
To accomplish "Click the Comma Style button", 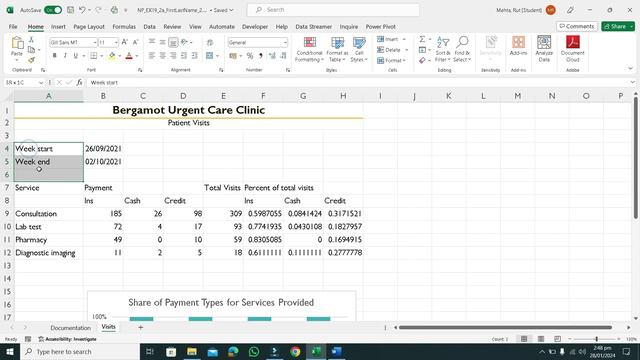I will (260, 56).
